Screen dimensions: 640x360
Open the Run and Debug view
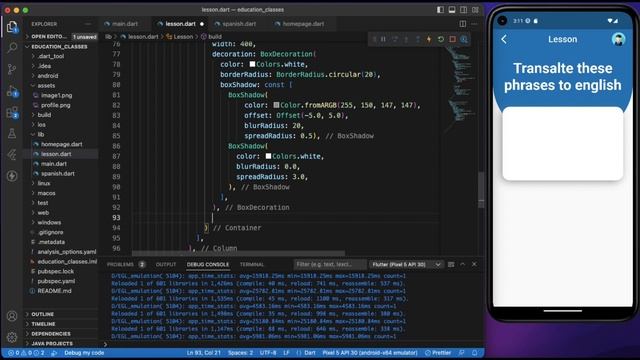tap(12, 91)
